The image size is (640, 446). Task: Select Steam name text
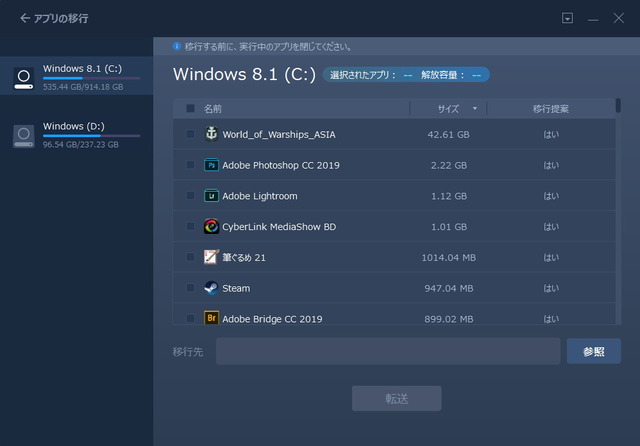click(x=236, y=288)
